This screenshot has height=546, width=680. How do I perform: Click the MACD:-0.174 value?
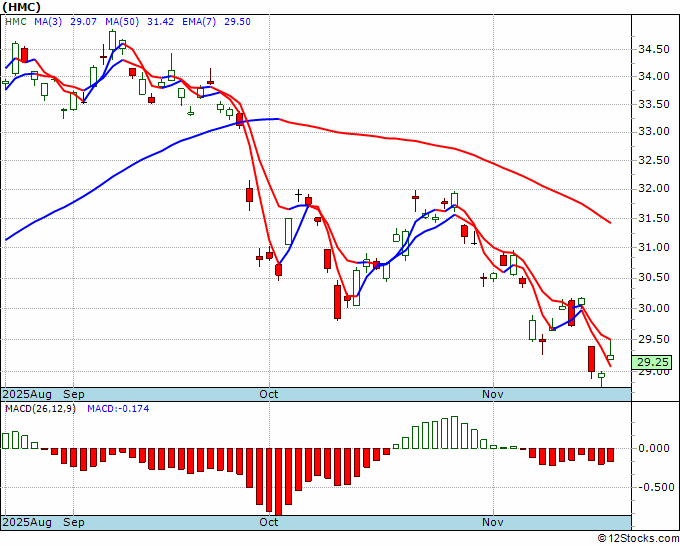(118, 409)
